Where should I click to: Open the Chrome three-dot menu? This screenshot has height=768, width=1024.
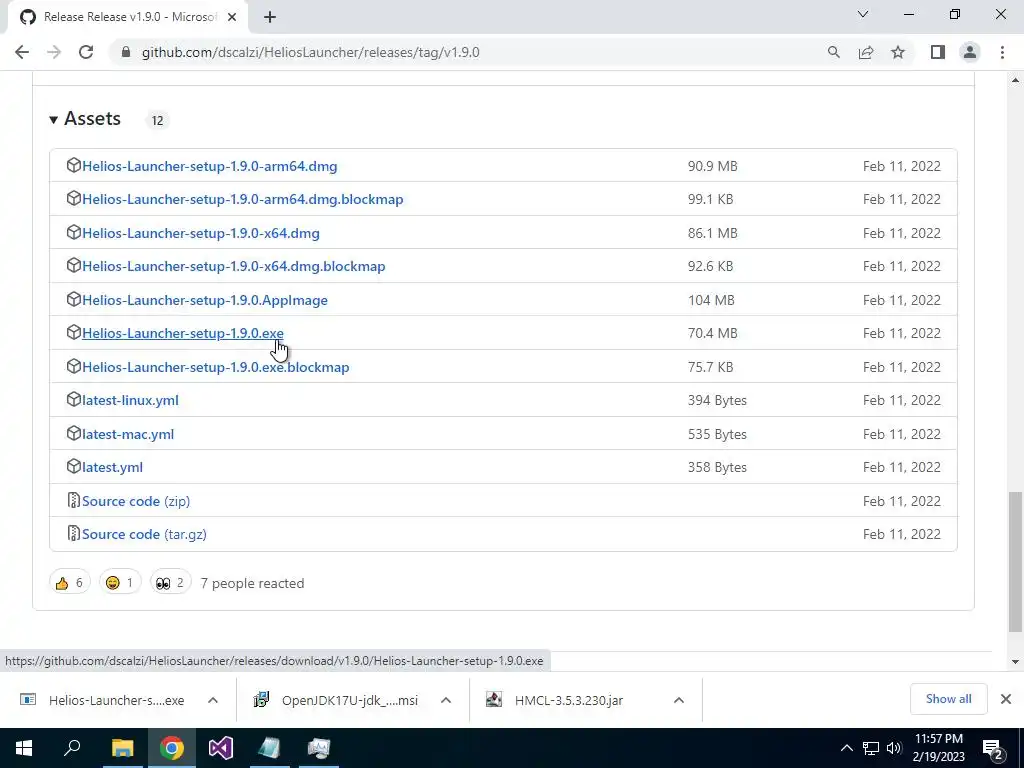pyautogui.click(x=1002, y=52)
